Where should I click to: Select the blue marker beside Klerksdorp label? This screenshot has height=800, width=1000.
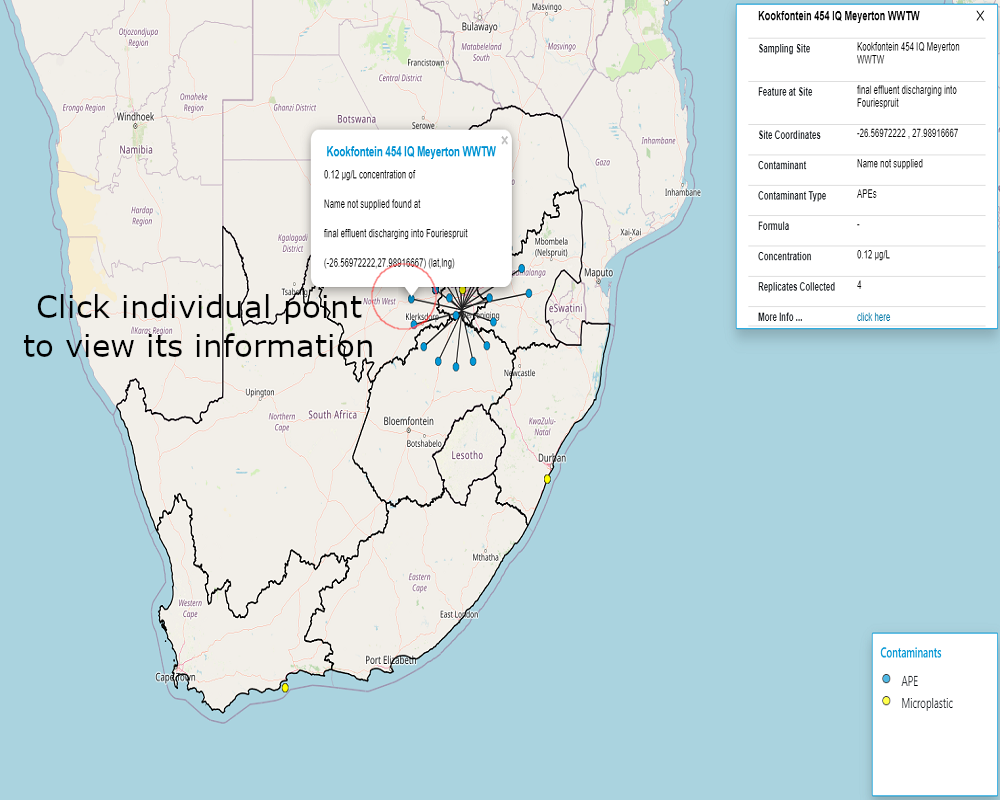coord(414,324)
